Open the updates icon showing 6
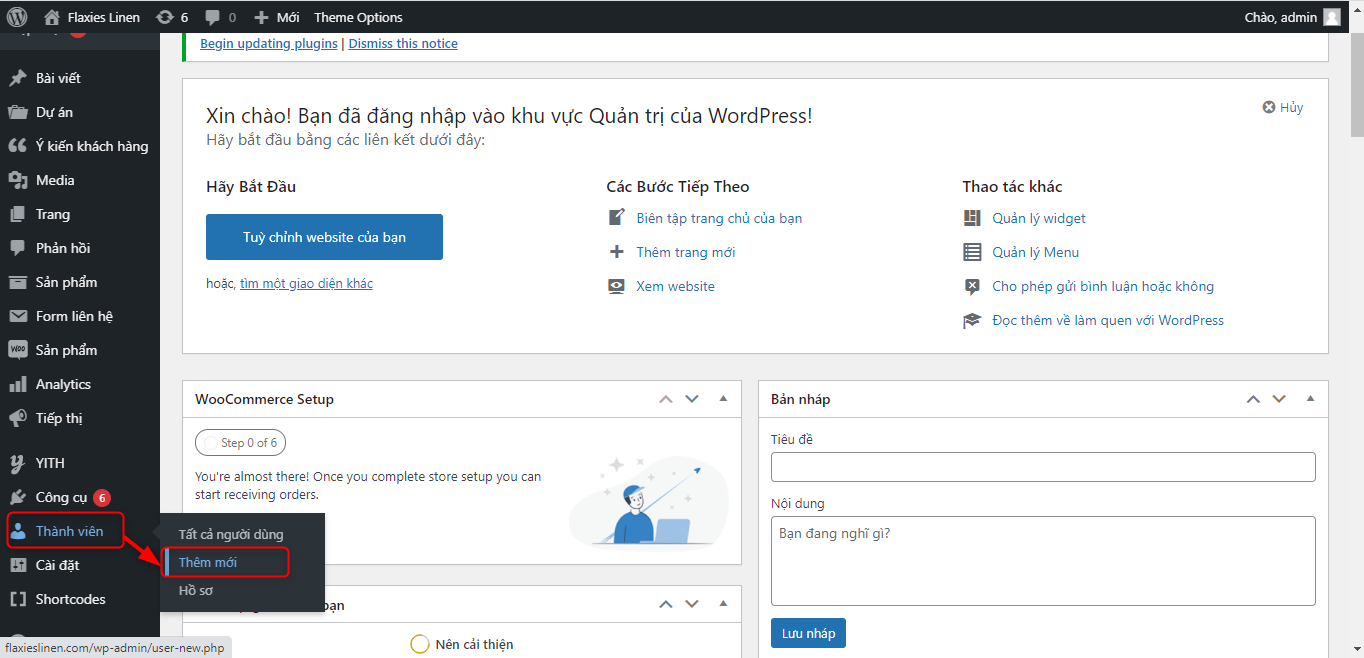The width and height of the screenshot is (1364, 658). click(x=172, y=17)
